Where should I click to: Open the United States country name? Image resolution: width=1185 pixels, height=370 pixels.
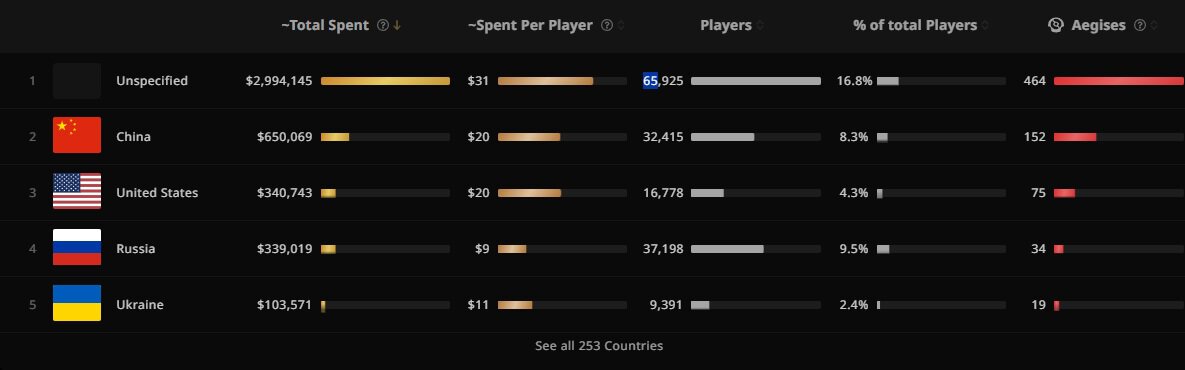point(157,193)
